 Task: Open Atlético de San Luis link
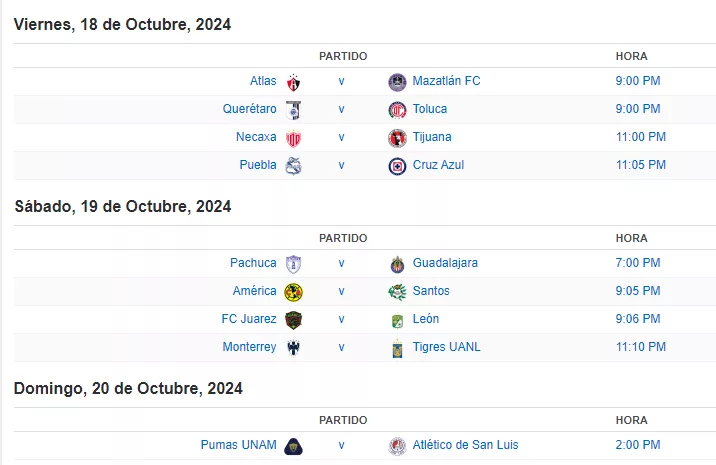coord(465,444)
